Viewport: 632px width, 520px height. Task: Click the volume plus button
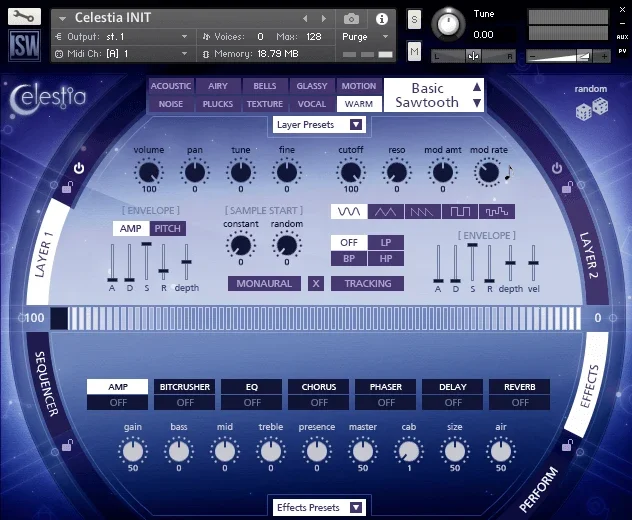click(x=604, y=56)
